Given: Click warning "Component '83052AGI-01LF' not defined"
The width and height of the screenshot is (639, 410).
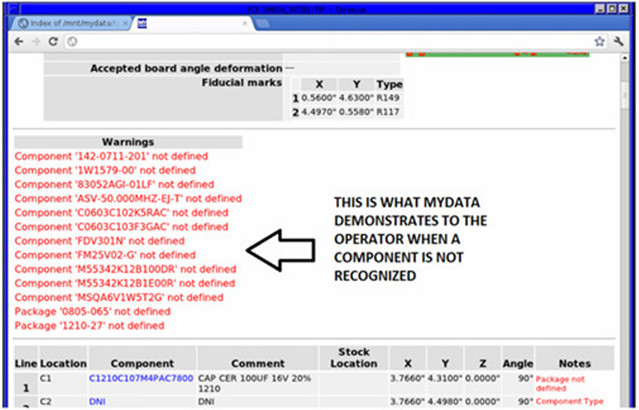Looking at the screenshot, I should tap(115, 184).
